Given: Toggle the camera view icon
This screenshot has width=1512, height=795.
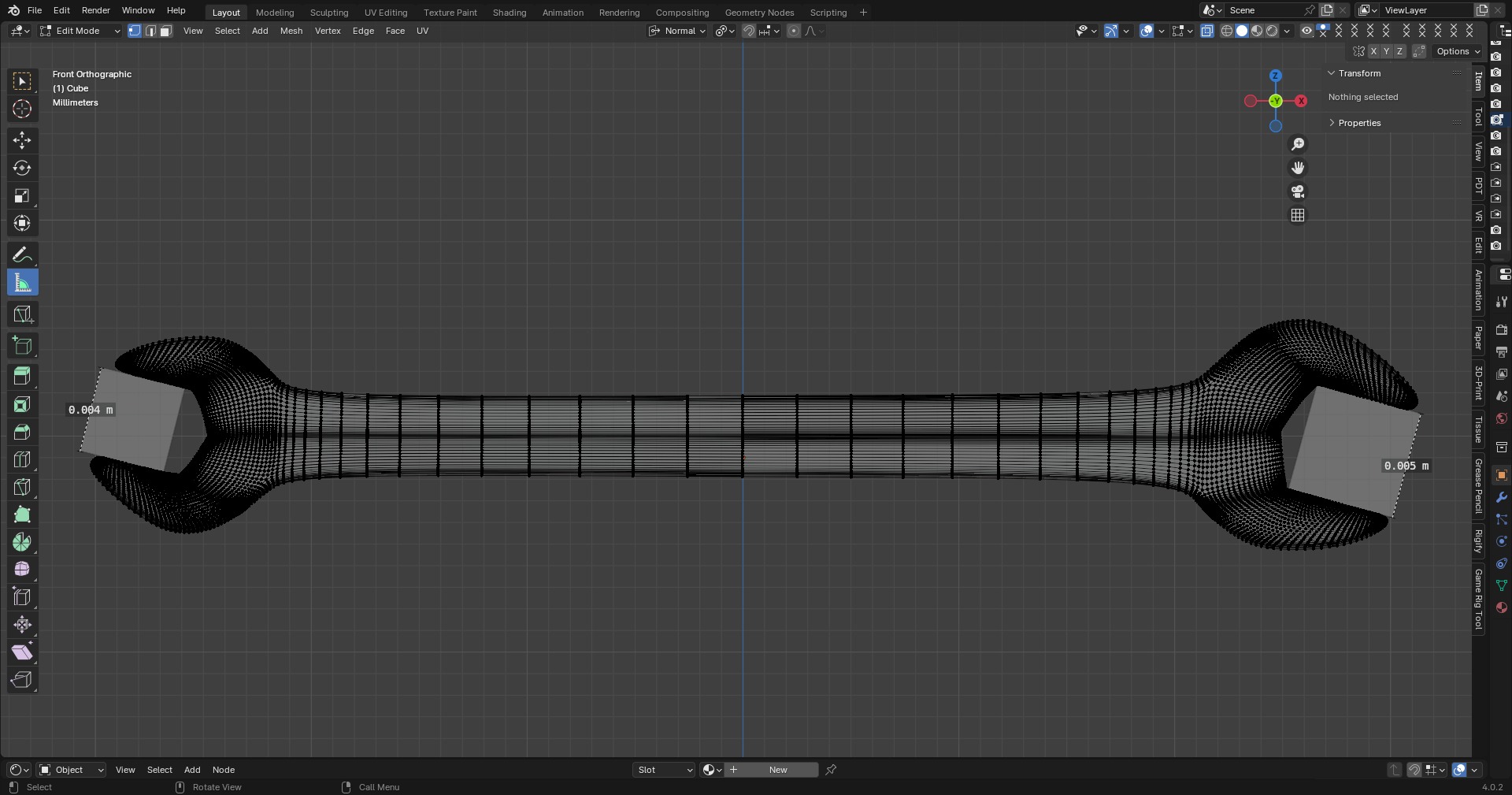Looking at the screenshot, I should click(x=1298, y=191).
